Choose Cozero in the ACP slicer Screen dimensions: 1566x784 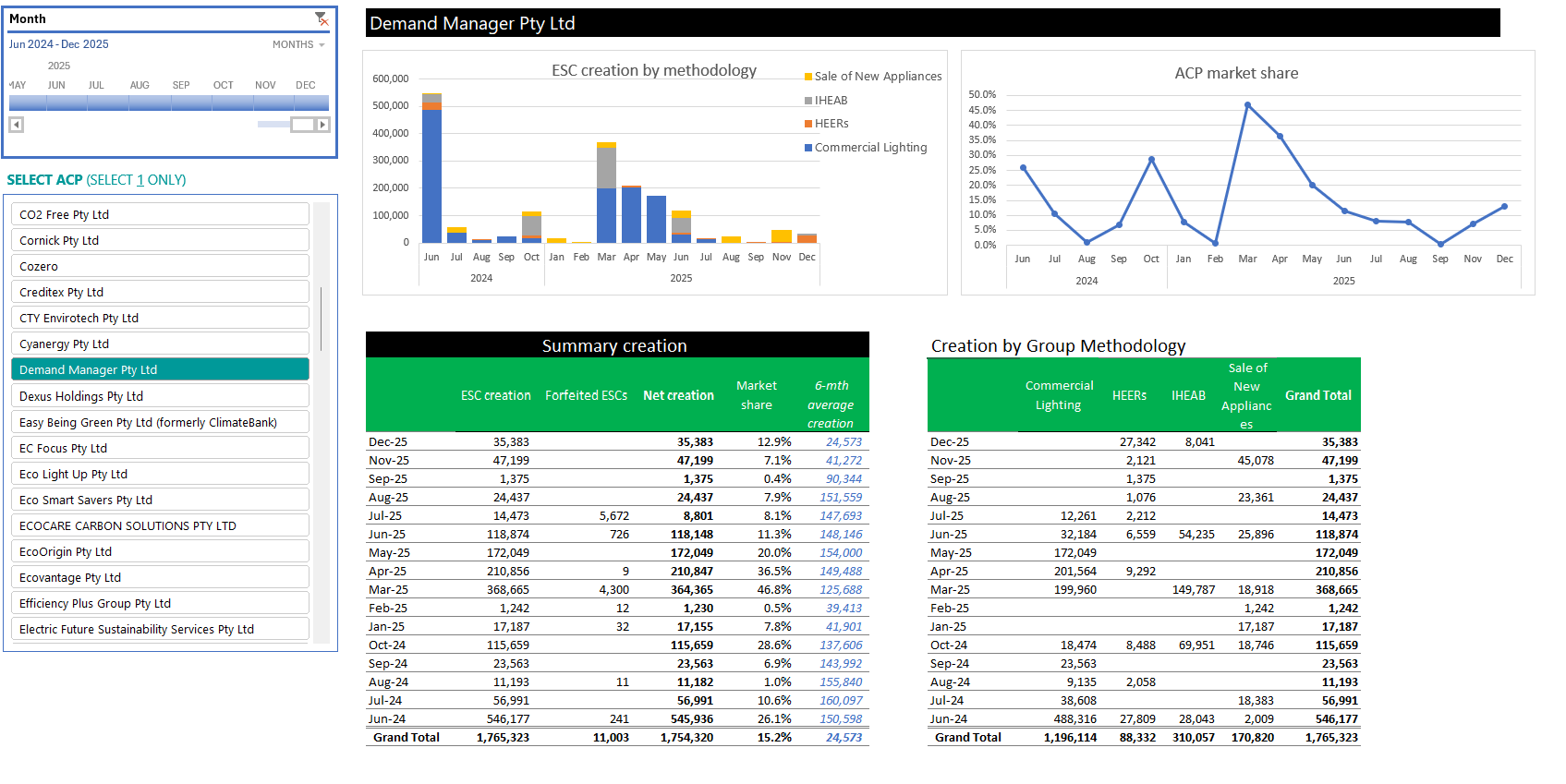pyautogui.click(x=160, y=266)
